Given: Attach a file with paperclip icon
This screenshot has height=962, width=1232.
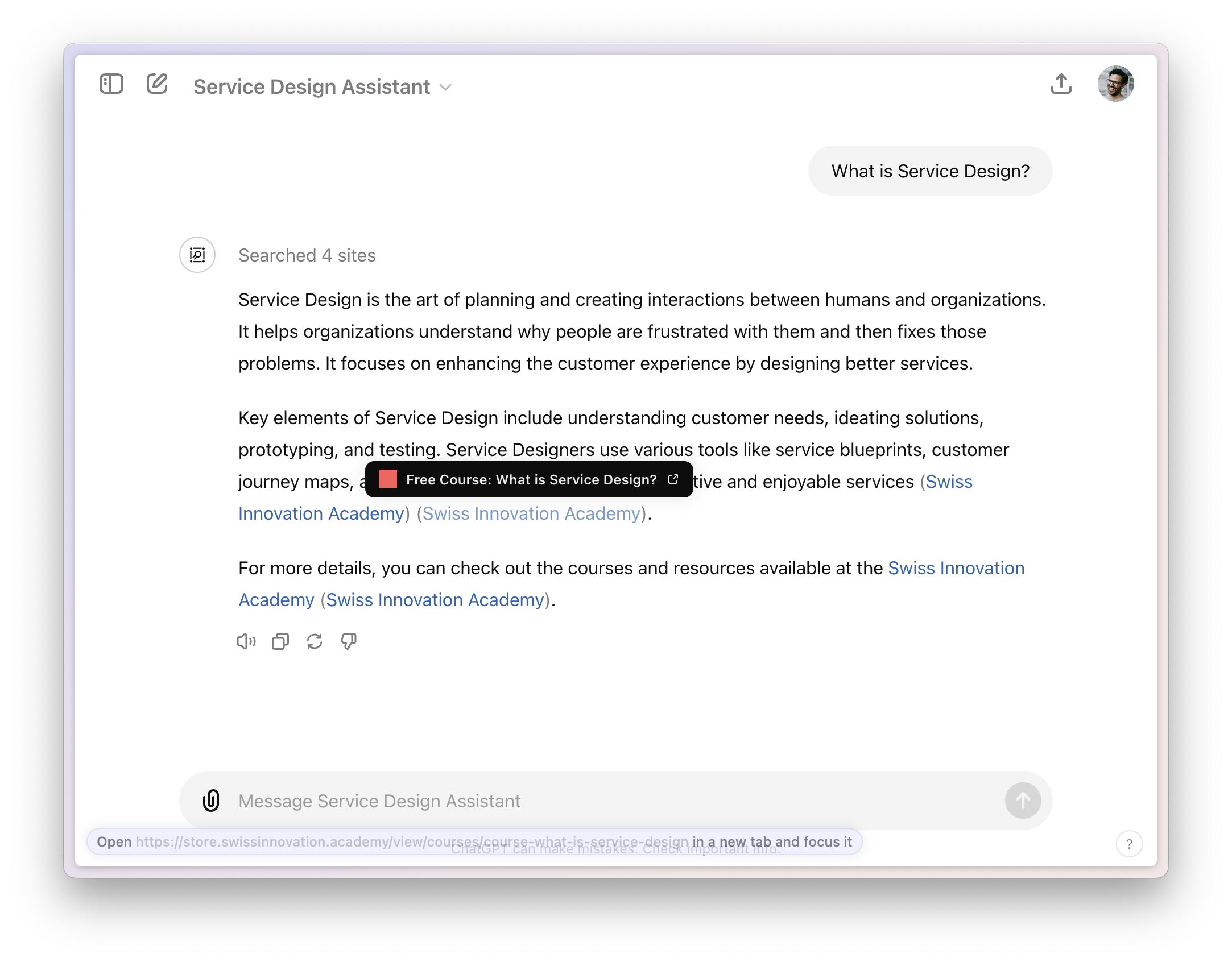Looking at the screenshot, I should (x=211, y=801).
